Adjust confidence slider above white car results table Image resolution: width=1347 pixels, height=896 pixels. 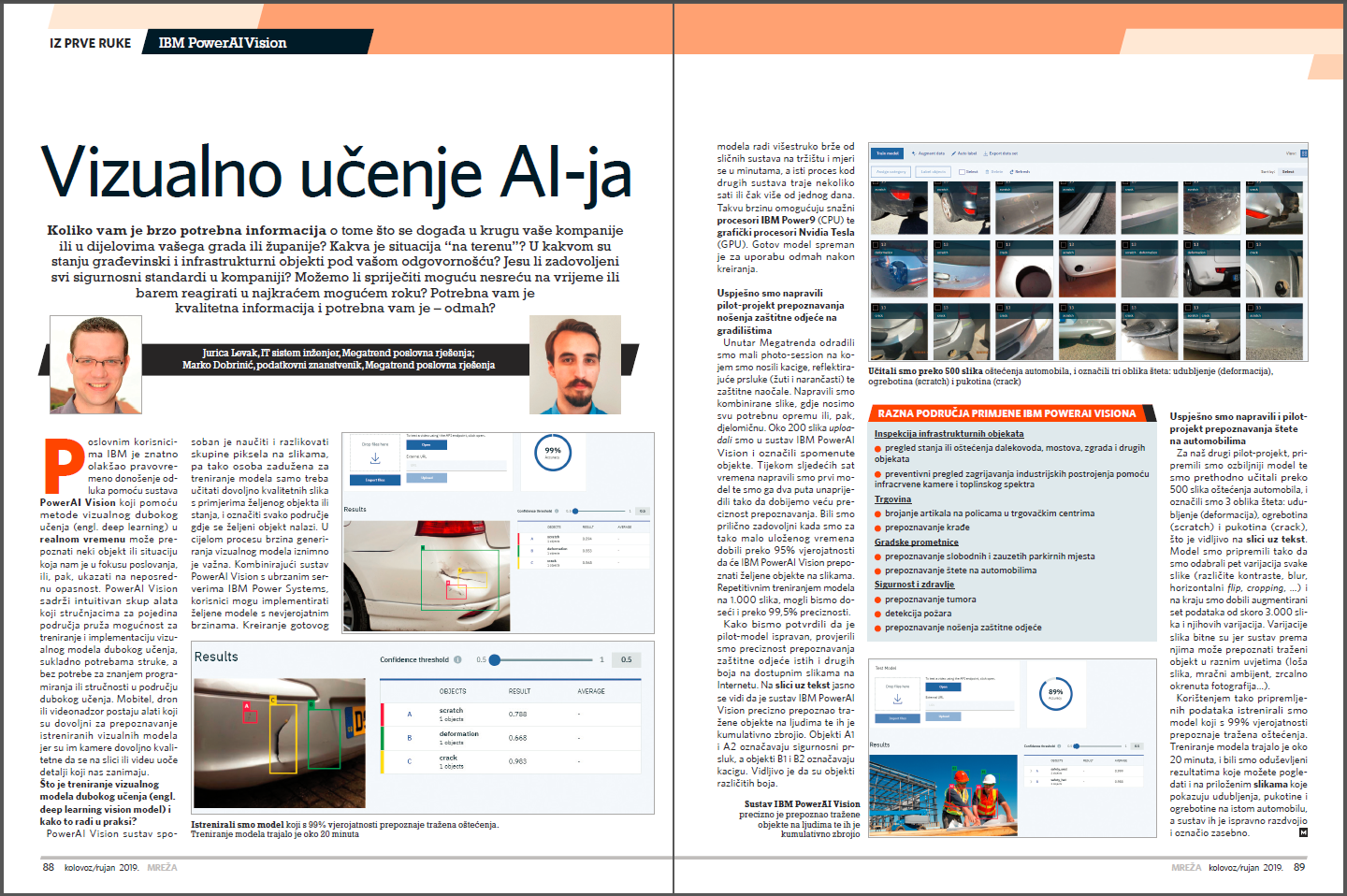[575, 511]
